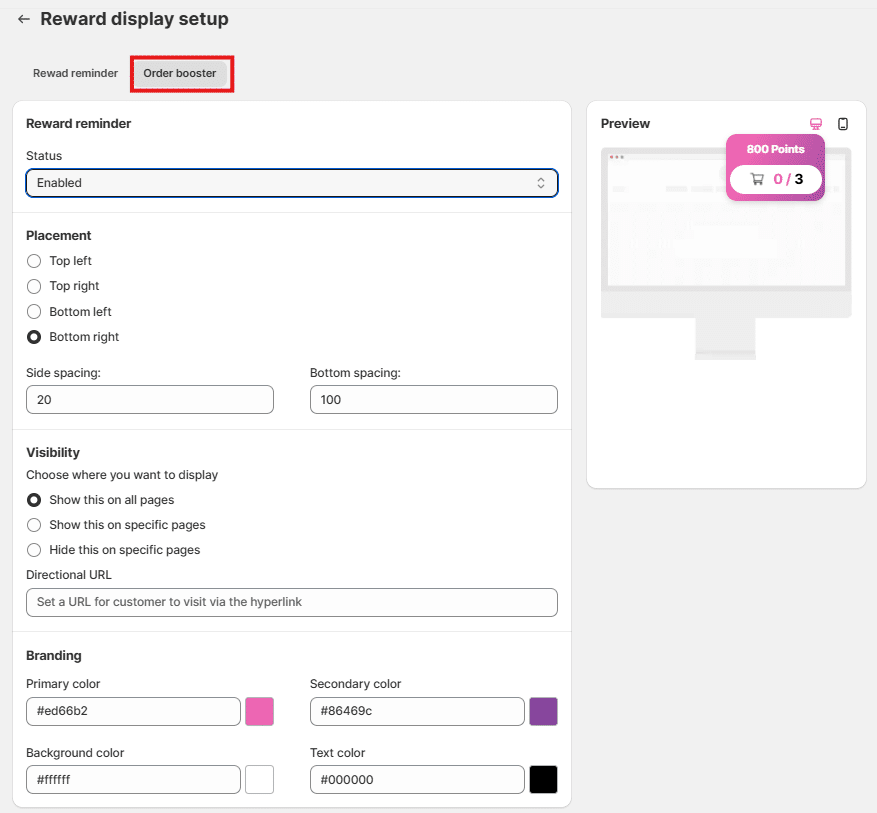Choose Hide this on specific pages
This screenshot has height=813, width=877.
(x=34, y=550)
